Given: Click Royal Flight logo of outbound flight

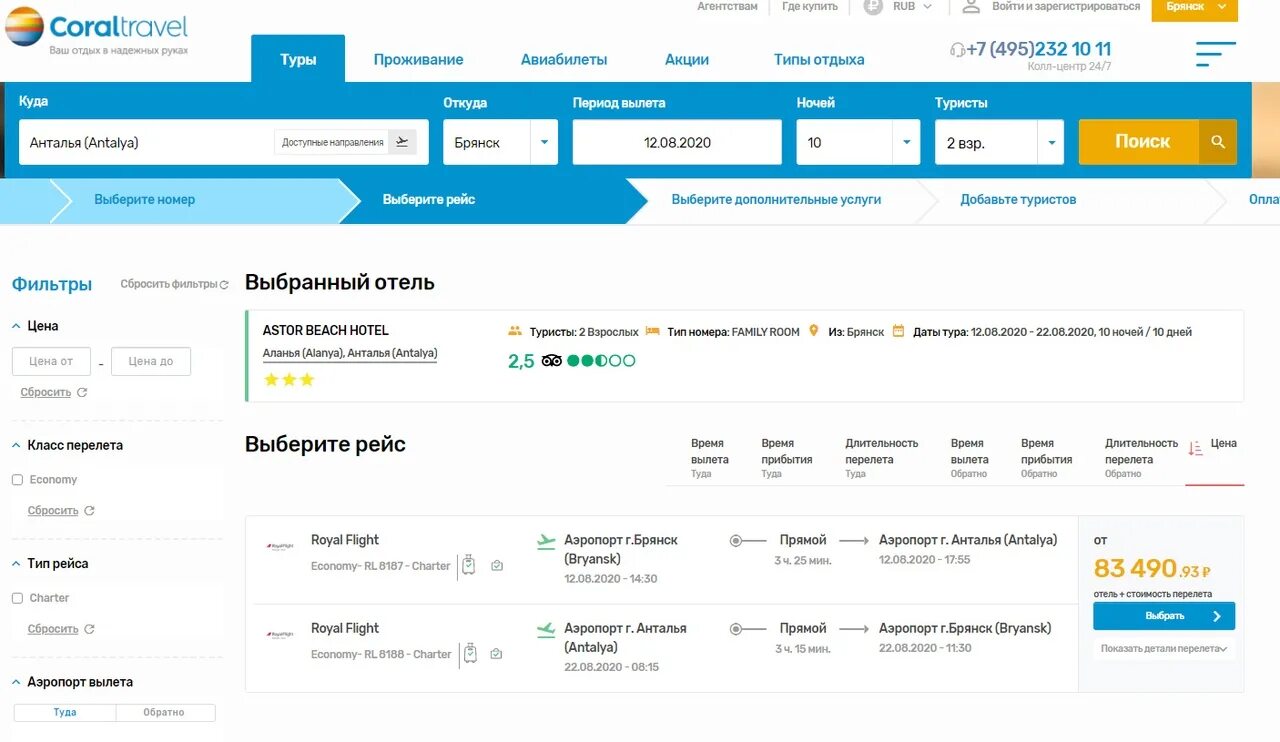Looking at the screenshot, I should click(x=280, y=546).
